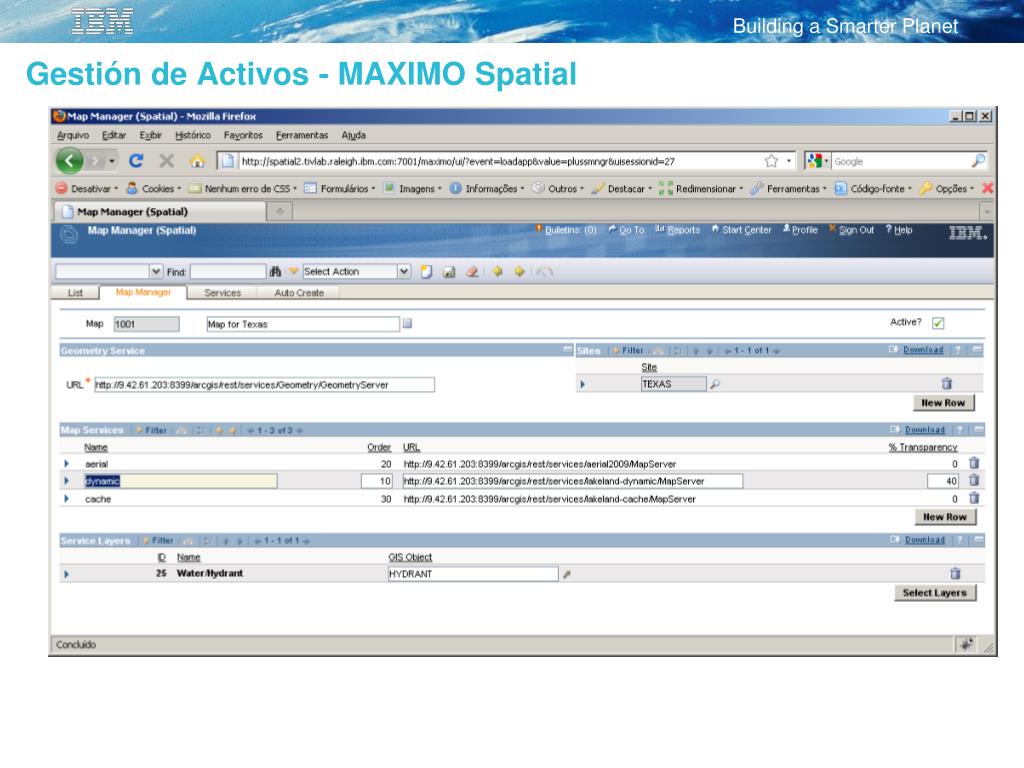Screen dimensions: 1024x768
Task: Switch to the List tab
Action: pos(75,293)
